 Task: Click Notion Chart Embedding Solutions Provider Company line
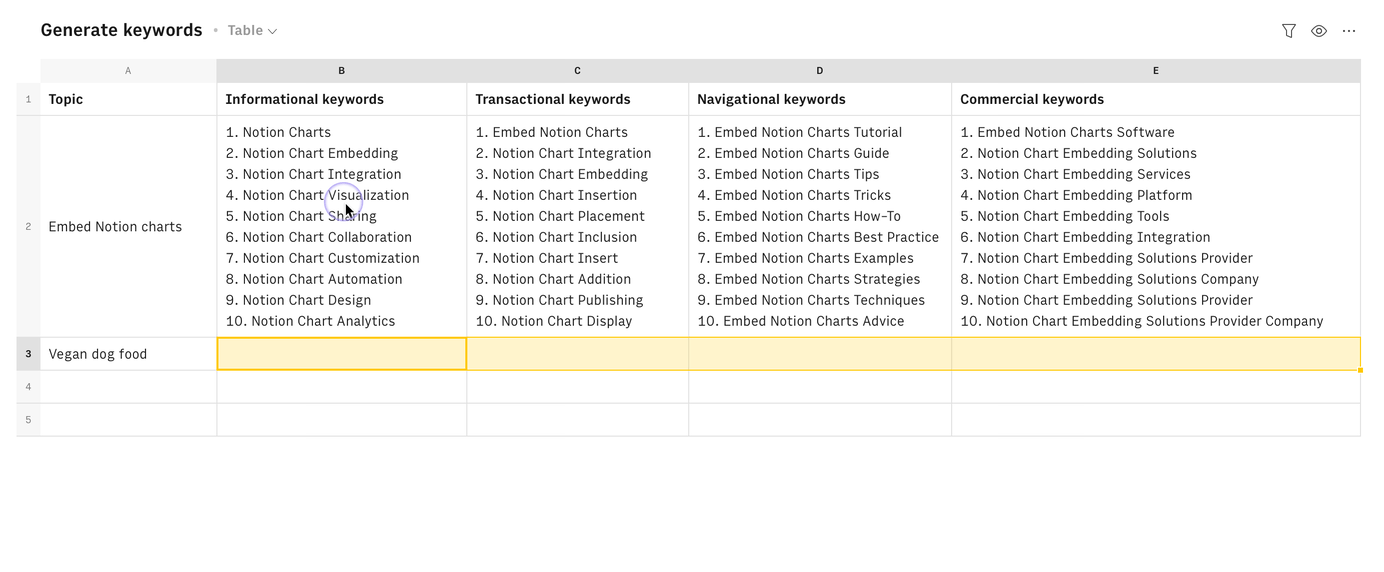tap(1142, 321)
